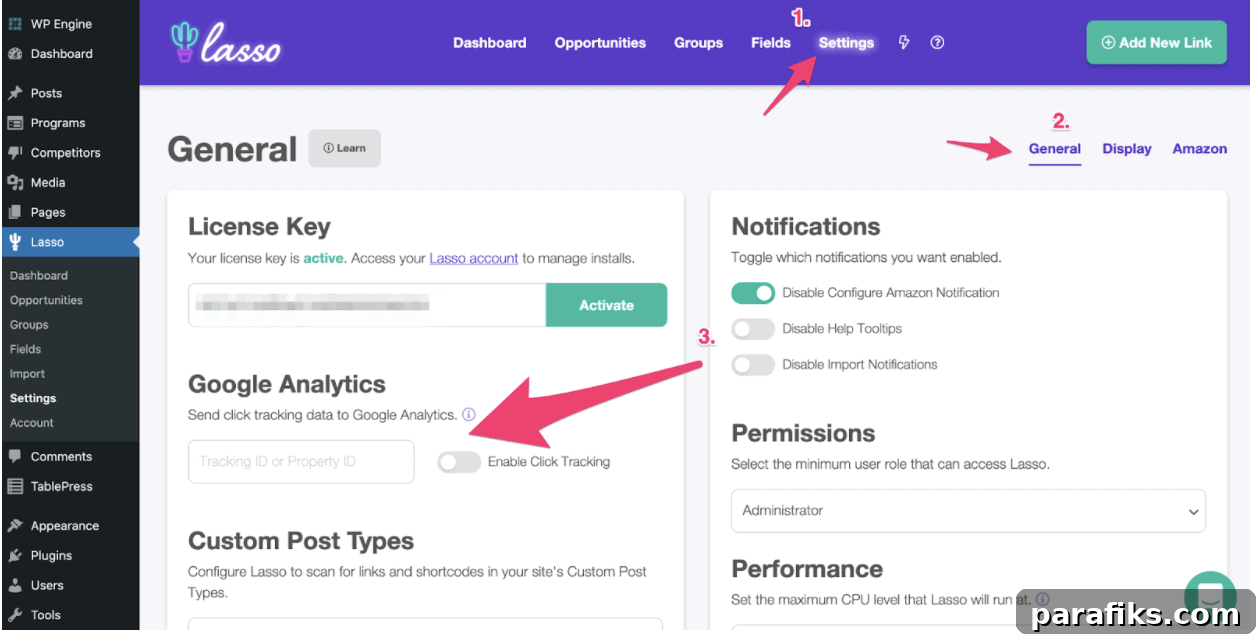The height and width of the screenshot is (642, 1258).
Task: Click the TablePress table icon
Action: 15,486
